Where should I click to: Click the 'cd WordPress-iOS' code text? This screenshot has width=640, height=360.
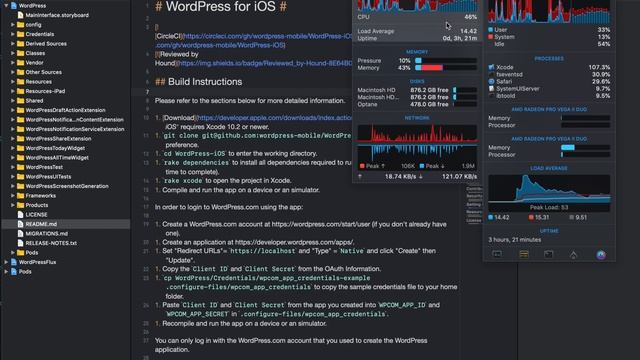(x=194, y=153)
